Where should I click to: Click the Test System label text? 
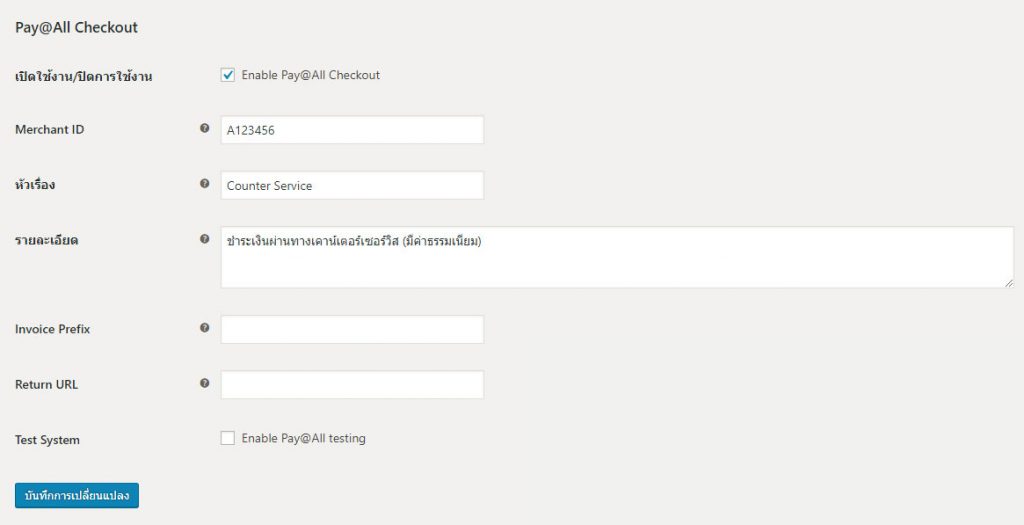(x=47, y=440)
